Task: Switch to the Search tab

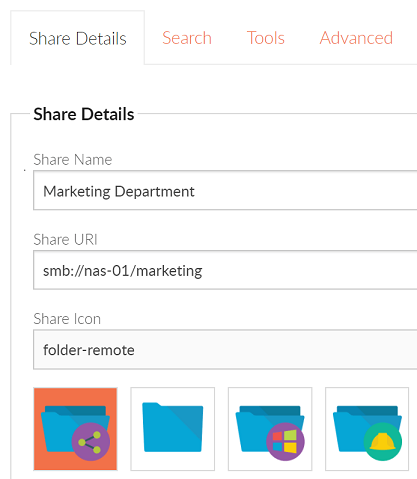Action: point(187,38)
